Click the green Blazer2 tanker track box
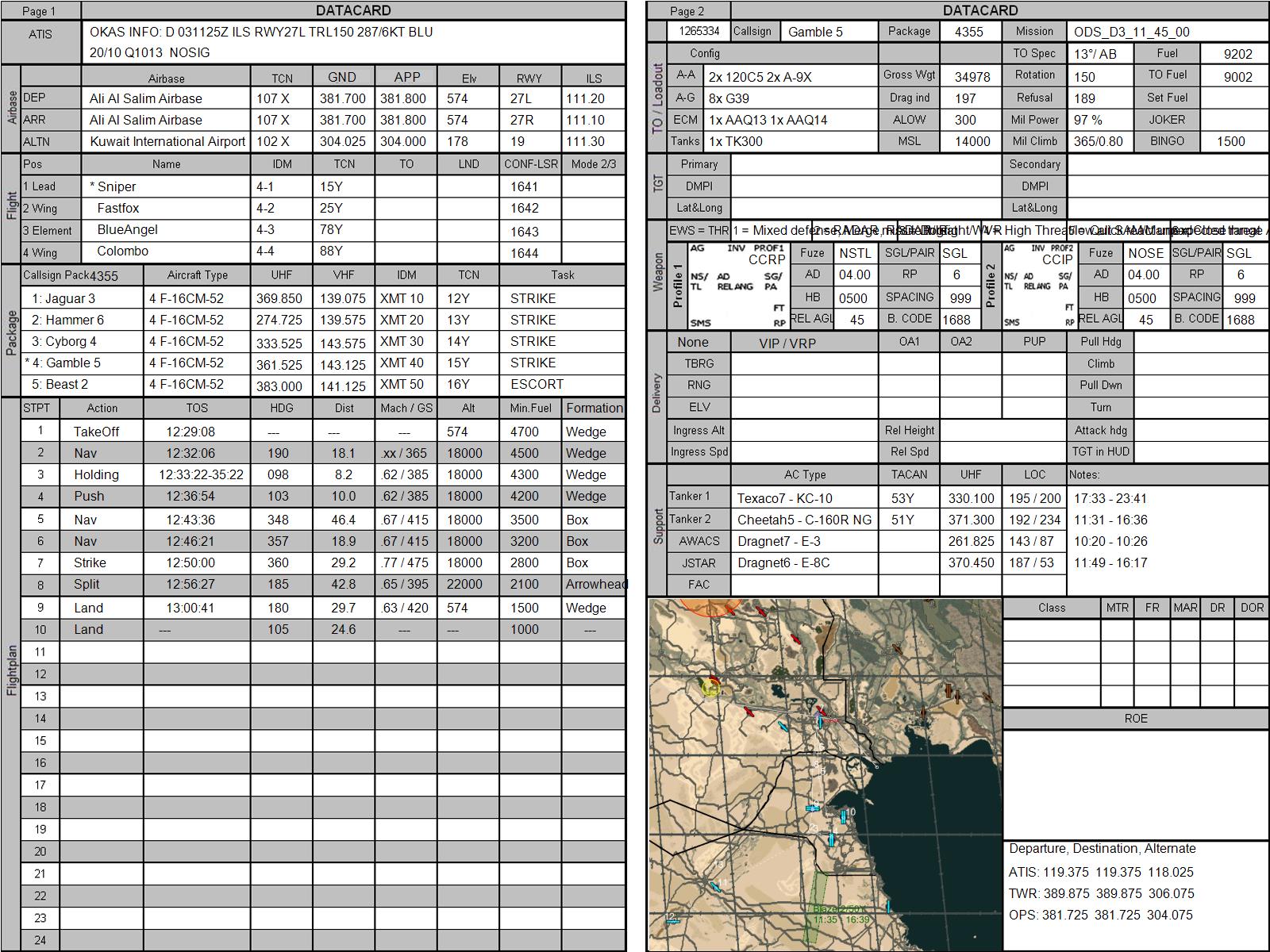Image resolution: width=1270 pixels, height=952 pixels. [x=815, y=908]
